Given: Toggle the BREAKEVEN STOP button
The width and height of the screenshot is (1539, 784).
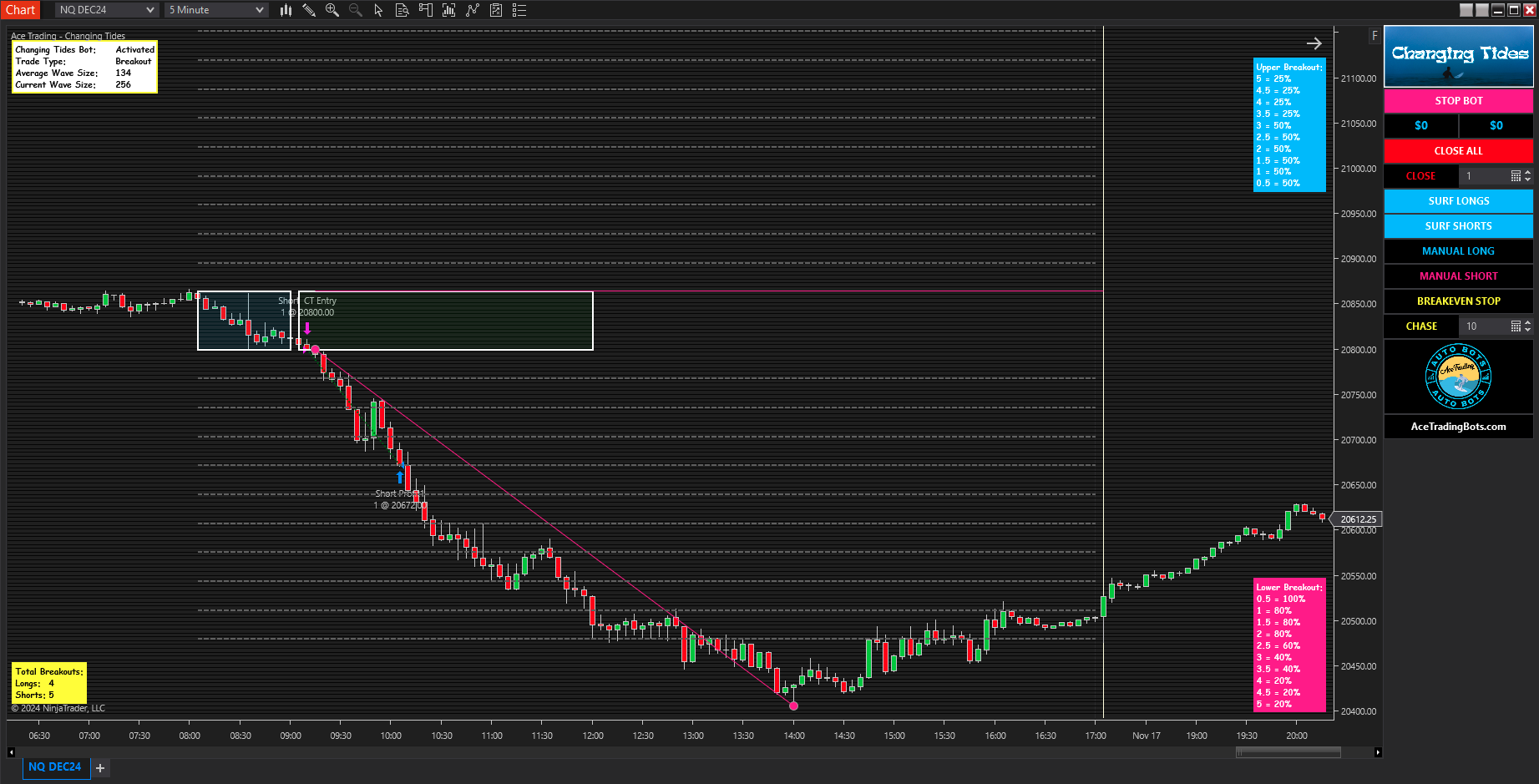Looking at the screenshot, I should coord(1459,301).
